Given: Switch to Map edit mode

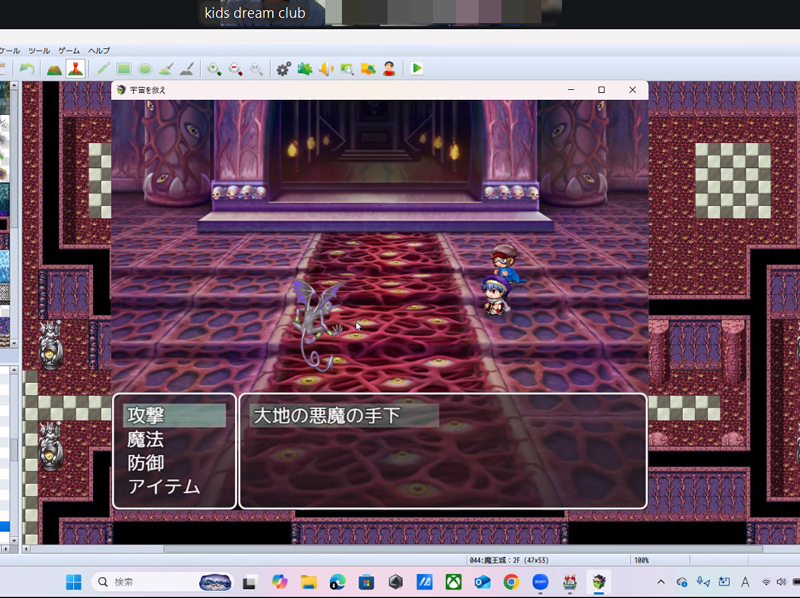Looking at the screenshot, I should [x=54, y=68].
